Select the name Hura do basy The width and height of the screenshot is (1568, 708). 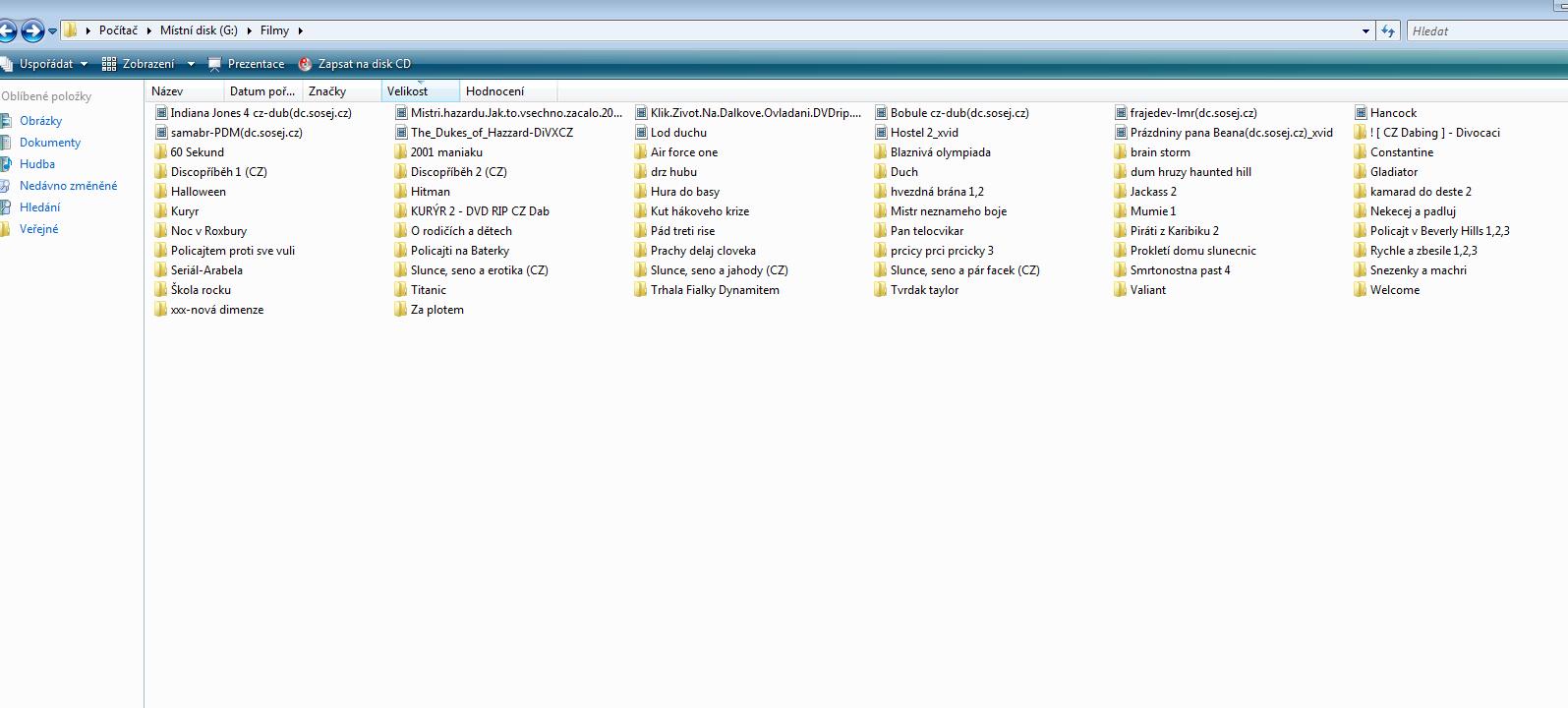click(x=685, y=192)
